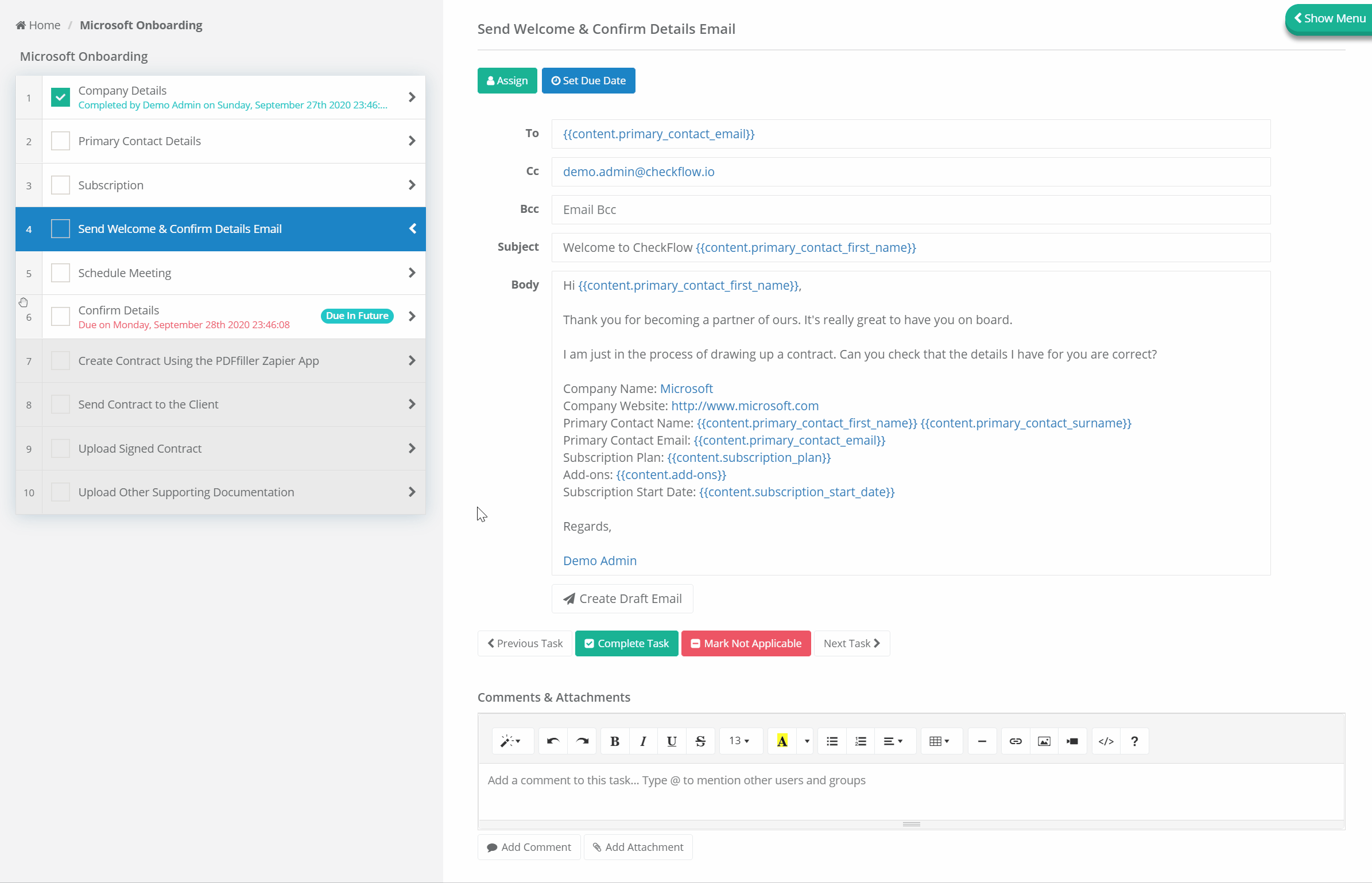Open Home breadcrumb menu link
The width and height of the screenshot is (1372, 883).
coord(39,25)
